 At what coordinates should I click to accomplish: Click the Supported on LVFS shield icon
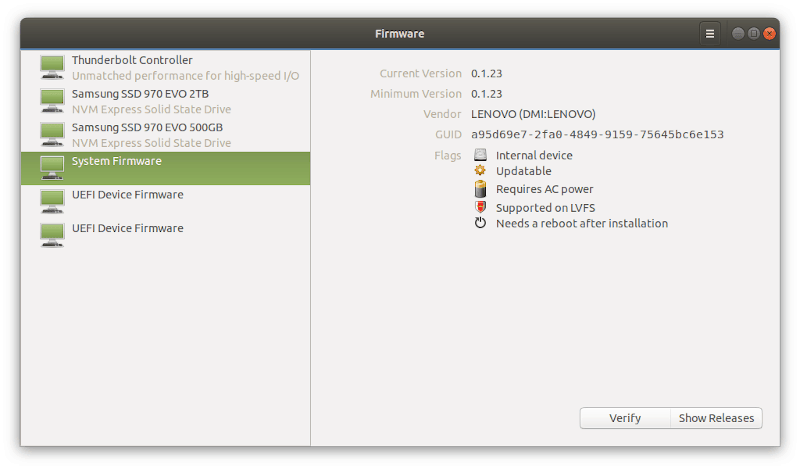point(480,207)
